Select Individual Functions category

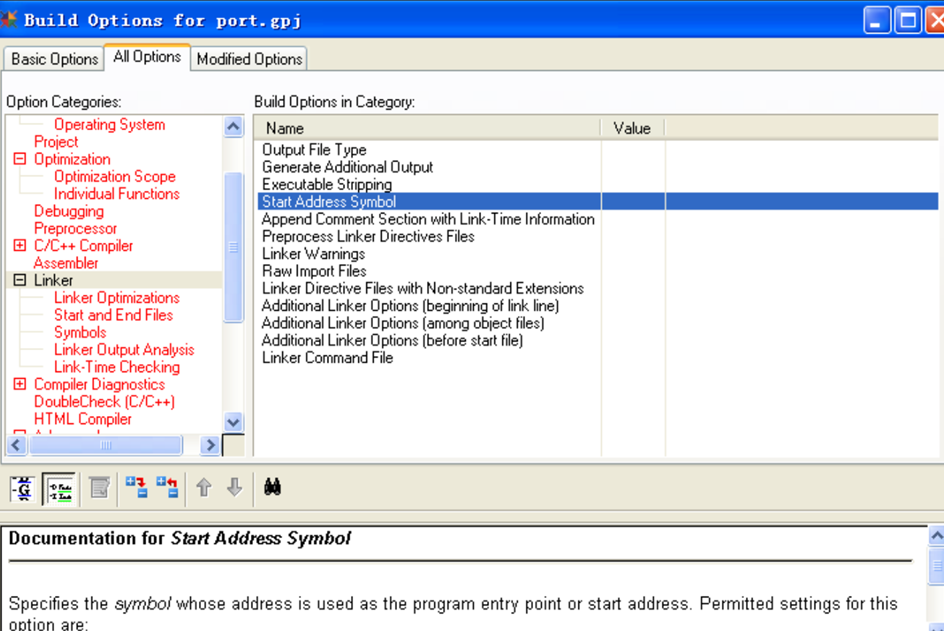pyautogui.click(x=117, y=194)
